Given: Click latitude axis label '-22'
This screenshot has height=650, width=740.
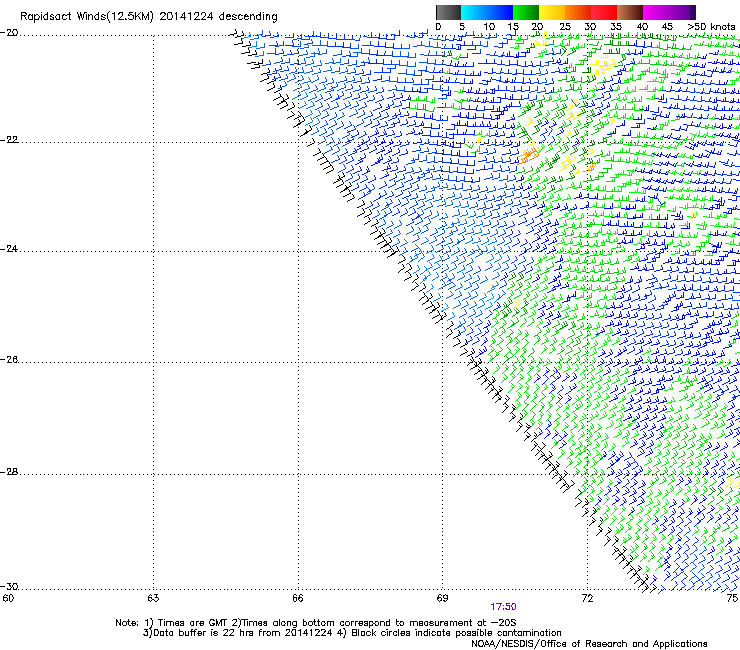Looking at the screenshot, I should click(9, 140).
